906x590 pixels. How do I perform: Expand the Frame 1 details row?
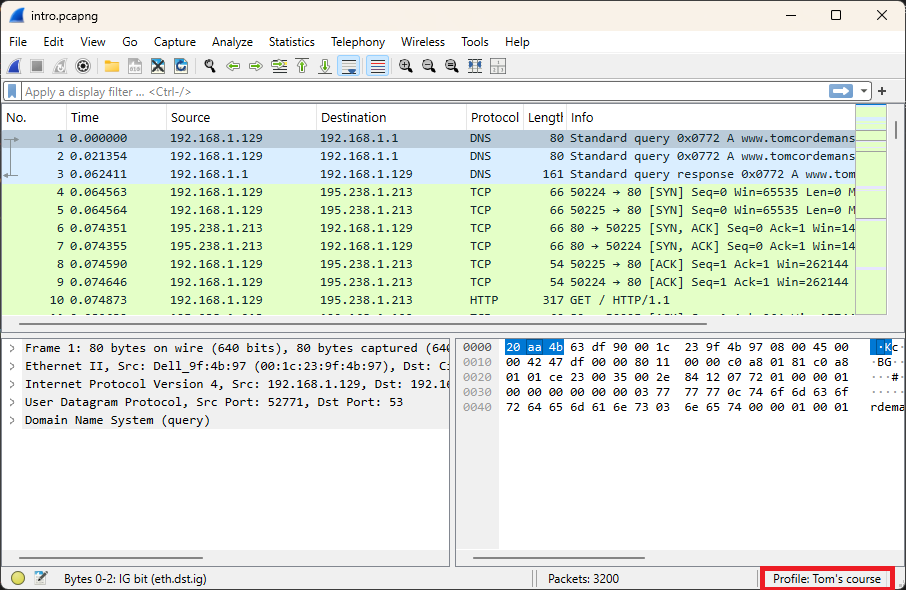12,348
